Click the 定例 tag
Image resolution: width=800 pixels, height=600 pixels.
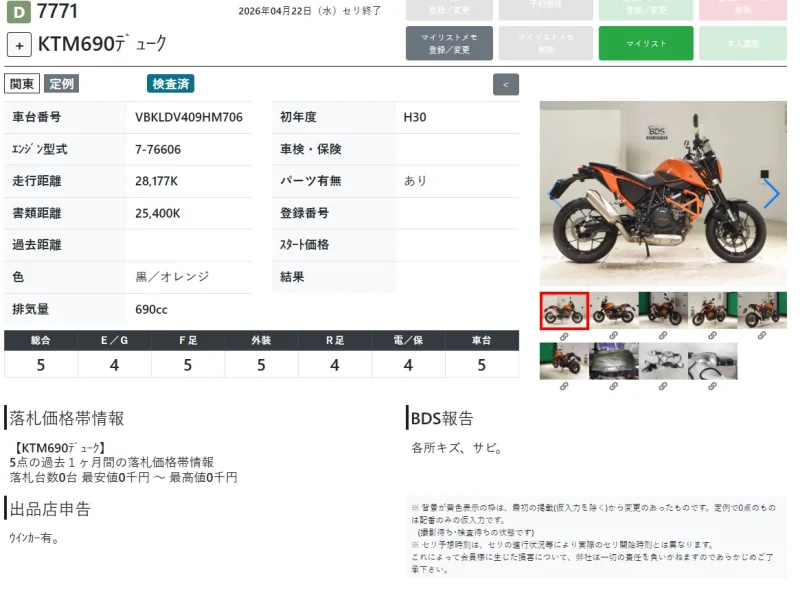[x=61, y=84]
